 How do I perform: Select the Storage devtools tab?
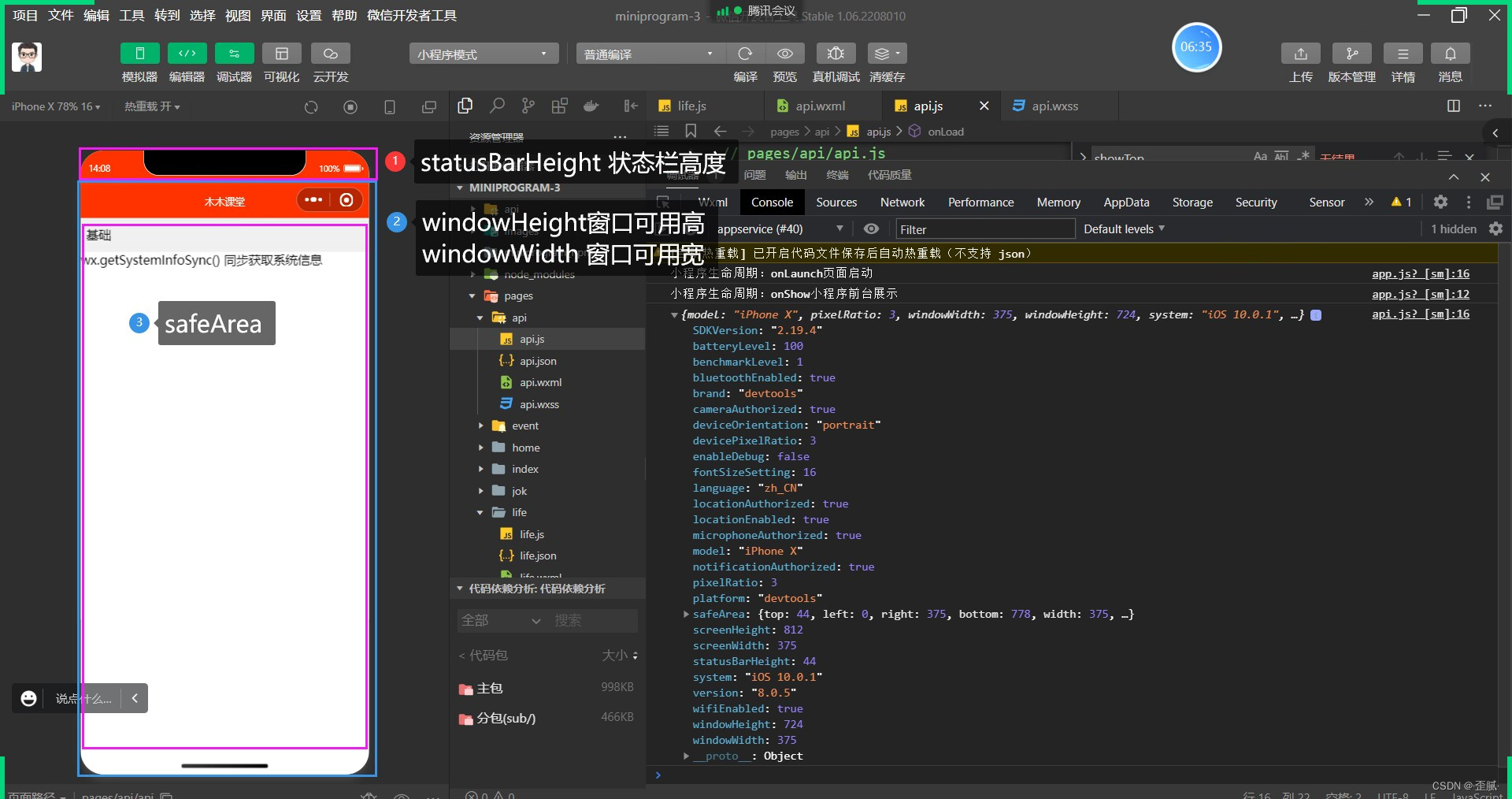(1192, 203)
